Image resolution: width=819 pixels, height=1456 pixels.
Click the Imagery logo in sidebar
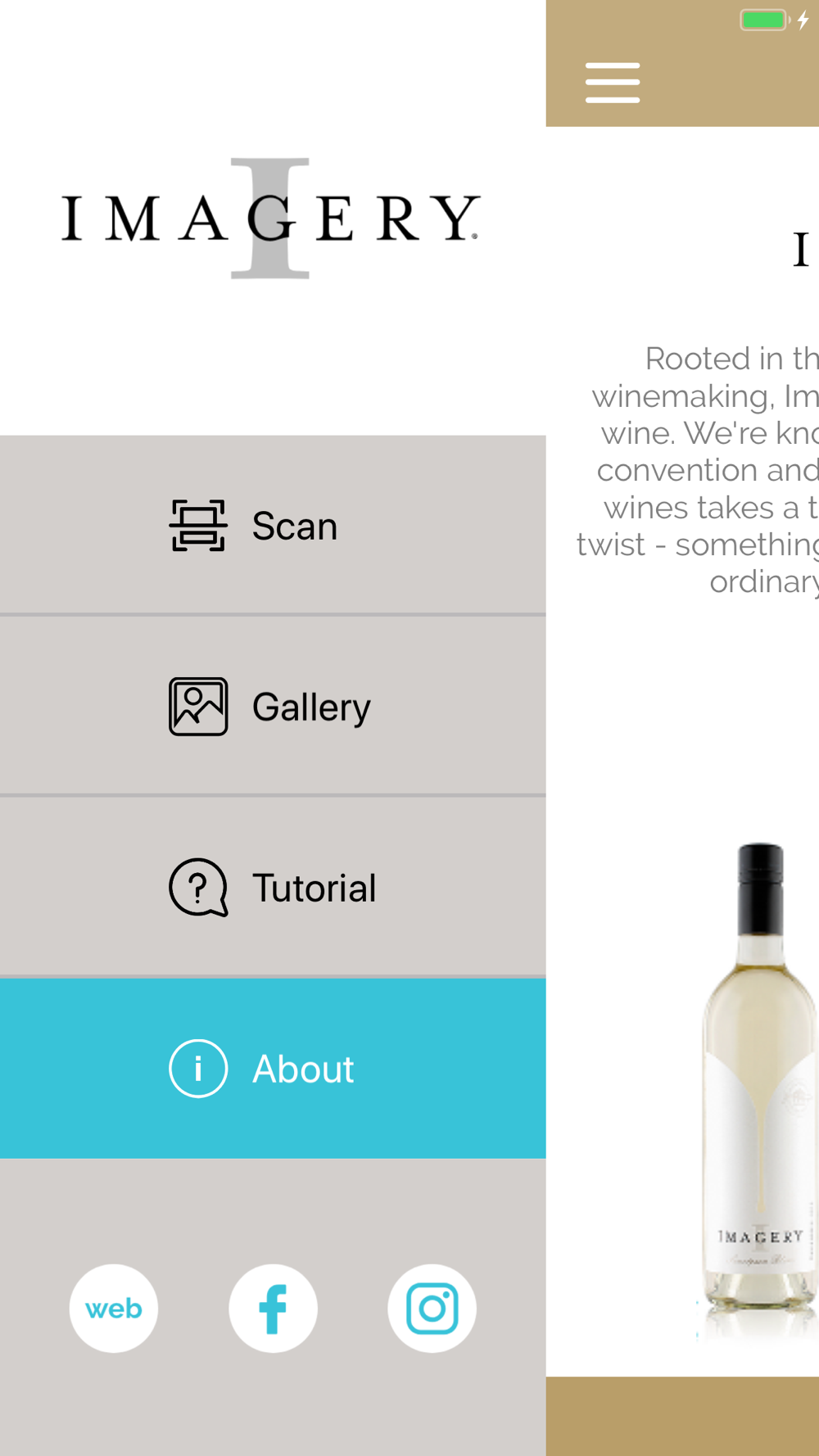270,218
